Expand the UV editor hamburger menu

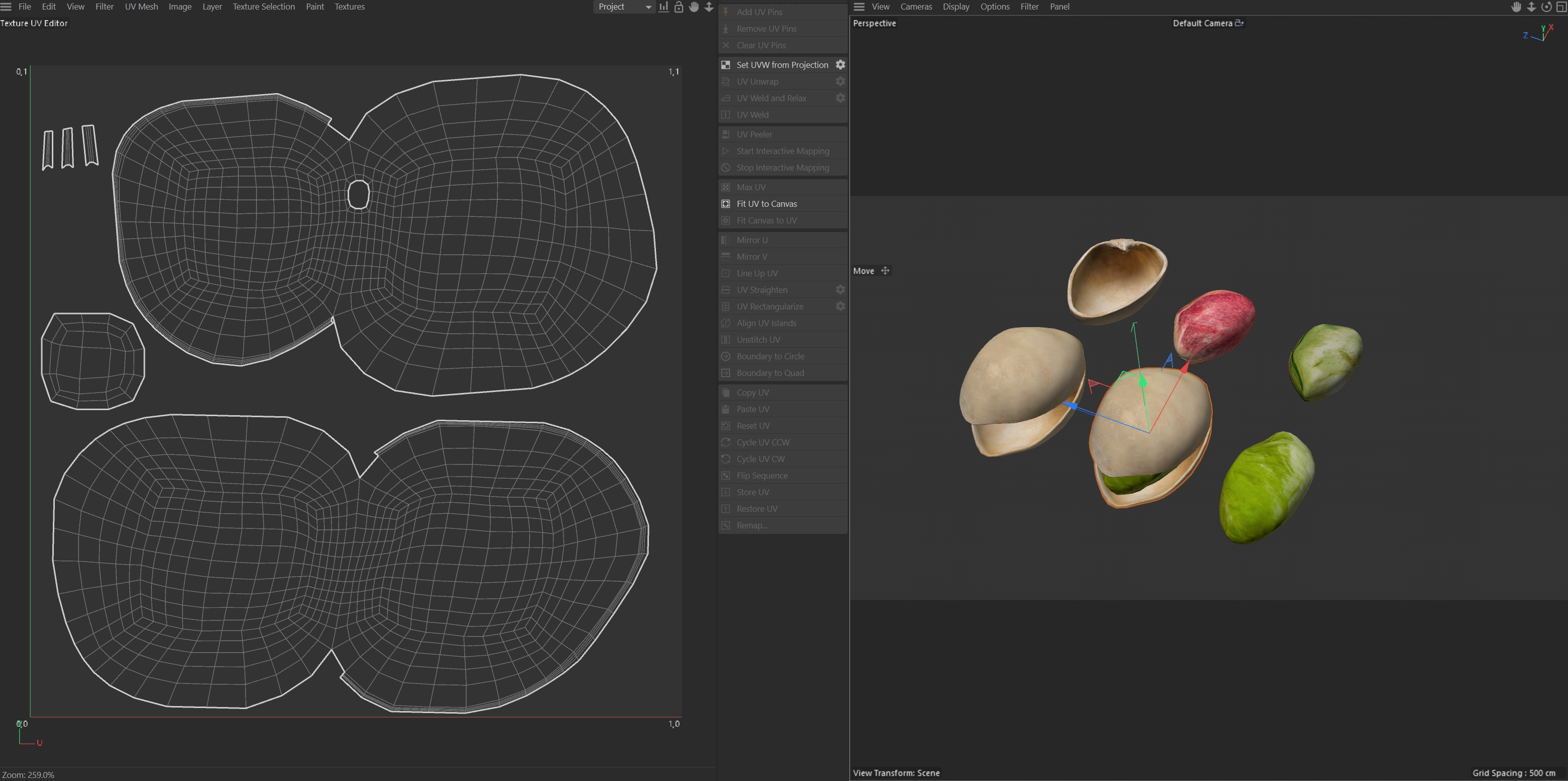(x=6, y=7)
